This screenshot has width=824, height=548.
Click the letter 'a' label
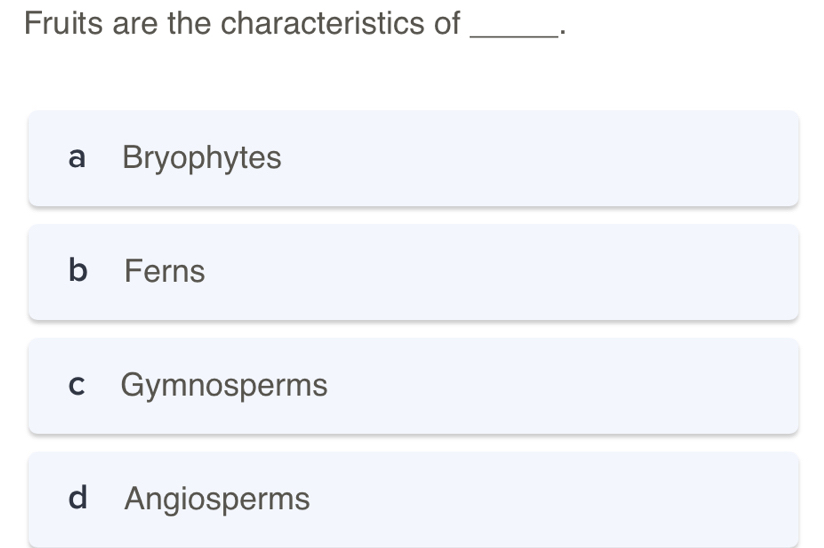point(77,158)
